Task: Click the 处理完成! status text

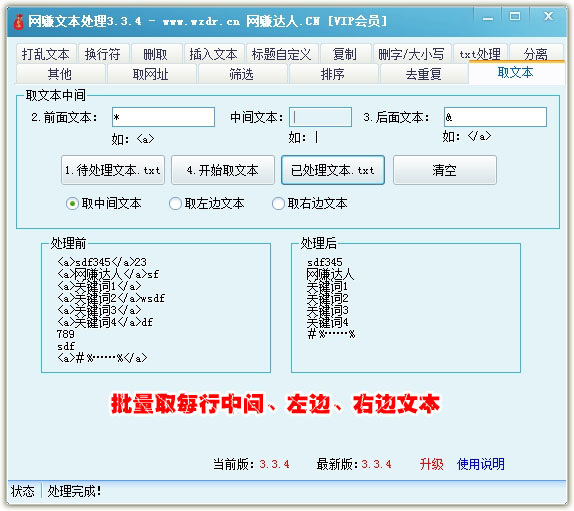Action: 74,491
